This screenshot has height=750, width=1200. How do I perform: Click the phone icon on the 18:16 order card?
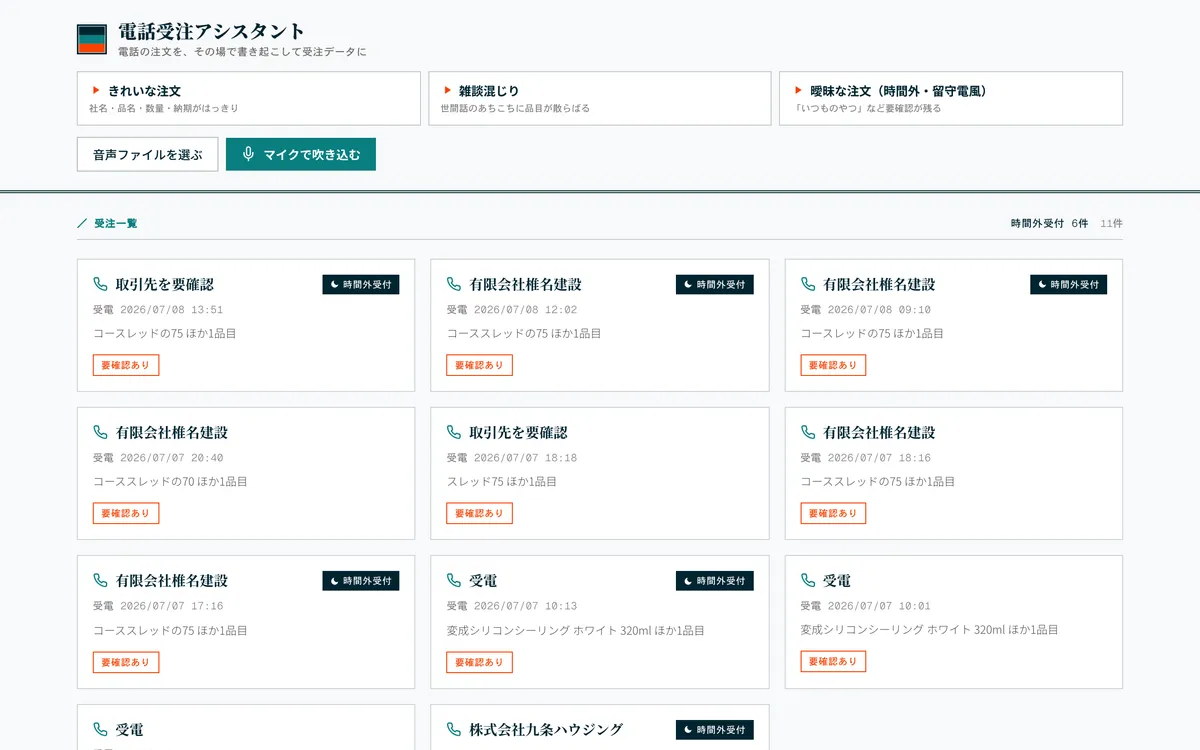[x=808, y=432]
